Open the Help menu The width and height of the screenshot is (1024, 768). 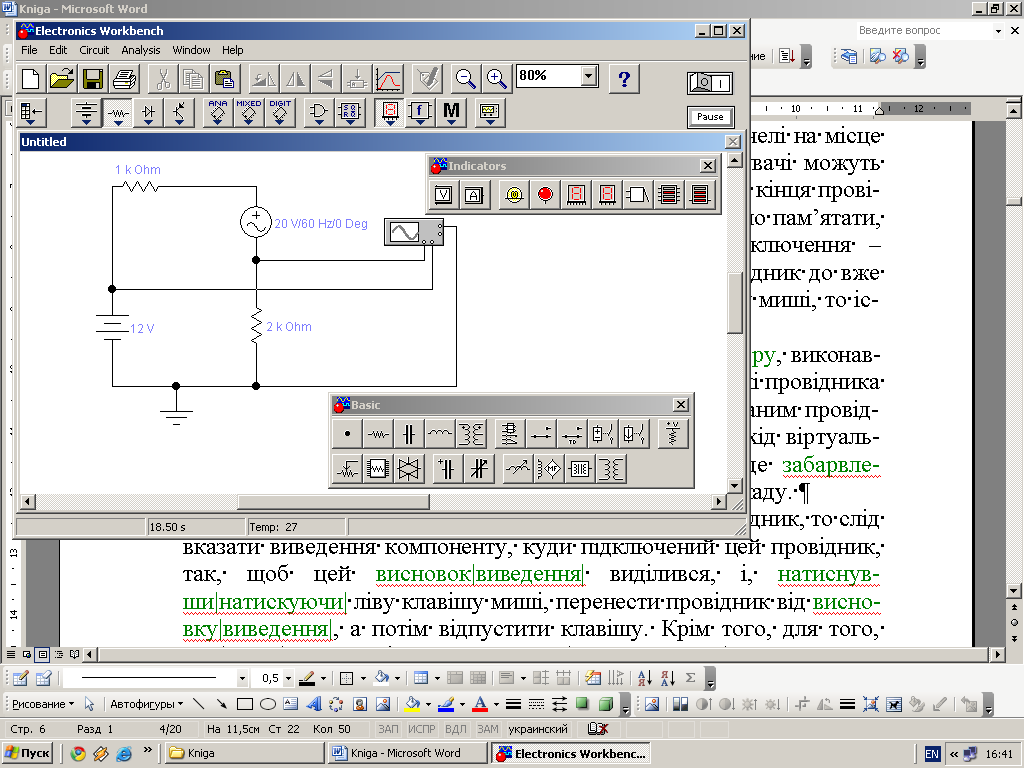[x=232, y=50]
